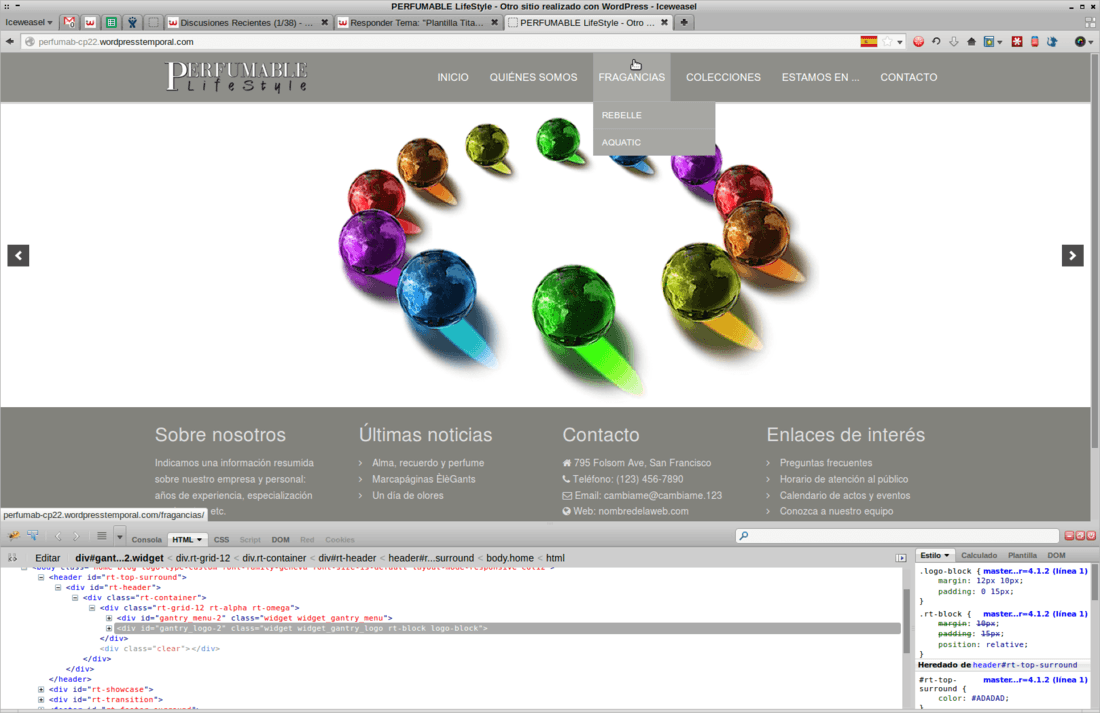Open the pinned green spreadsheet tab

pos(111,22)
